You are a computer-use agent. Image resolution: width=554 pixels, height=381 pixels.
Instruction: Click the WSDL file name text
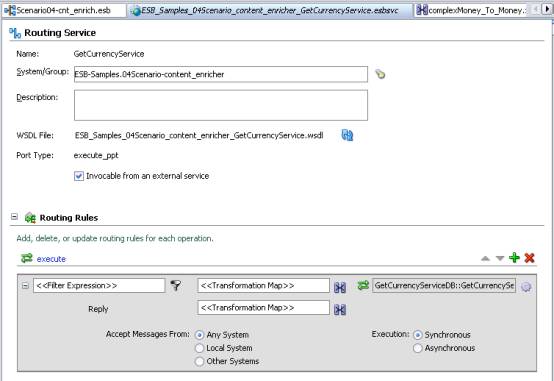(199, 135)
